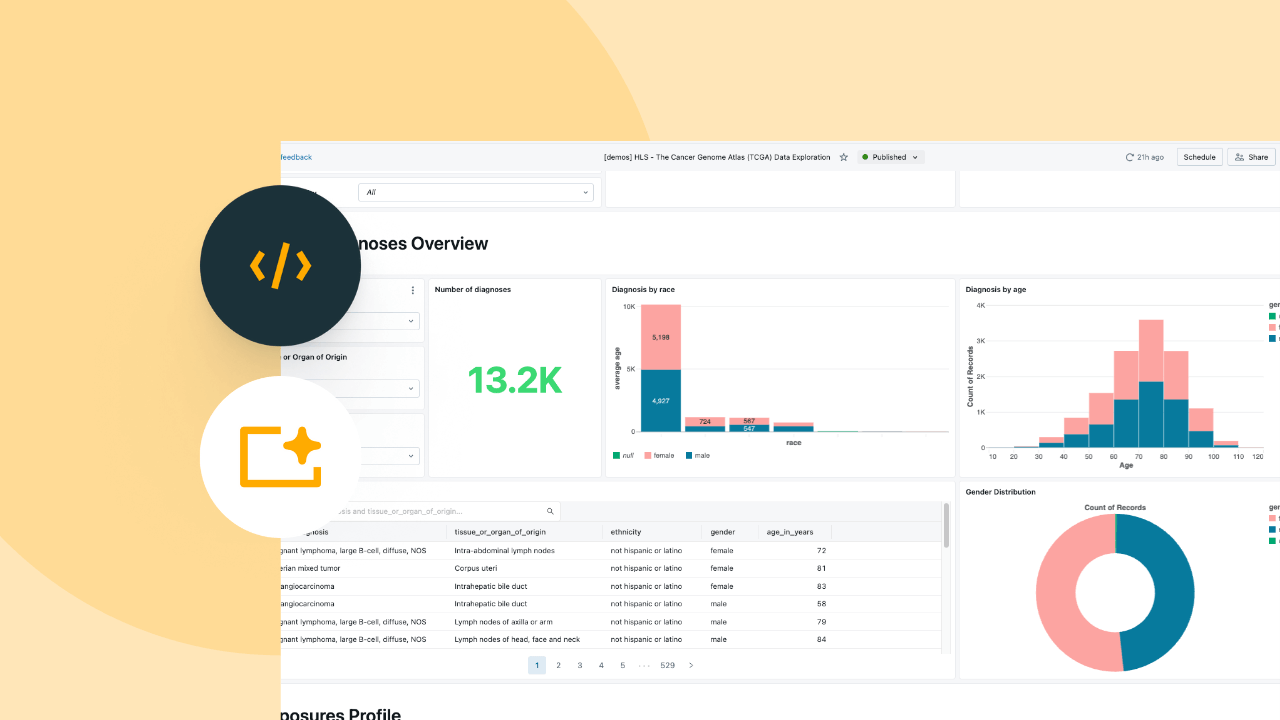
Task: Click the table's vertical scrollbar
Action: click(x=946, y=526)
